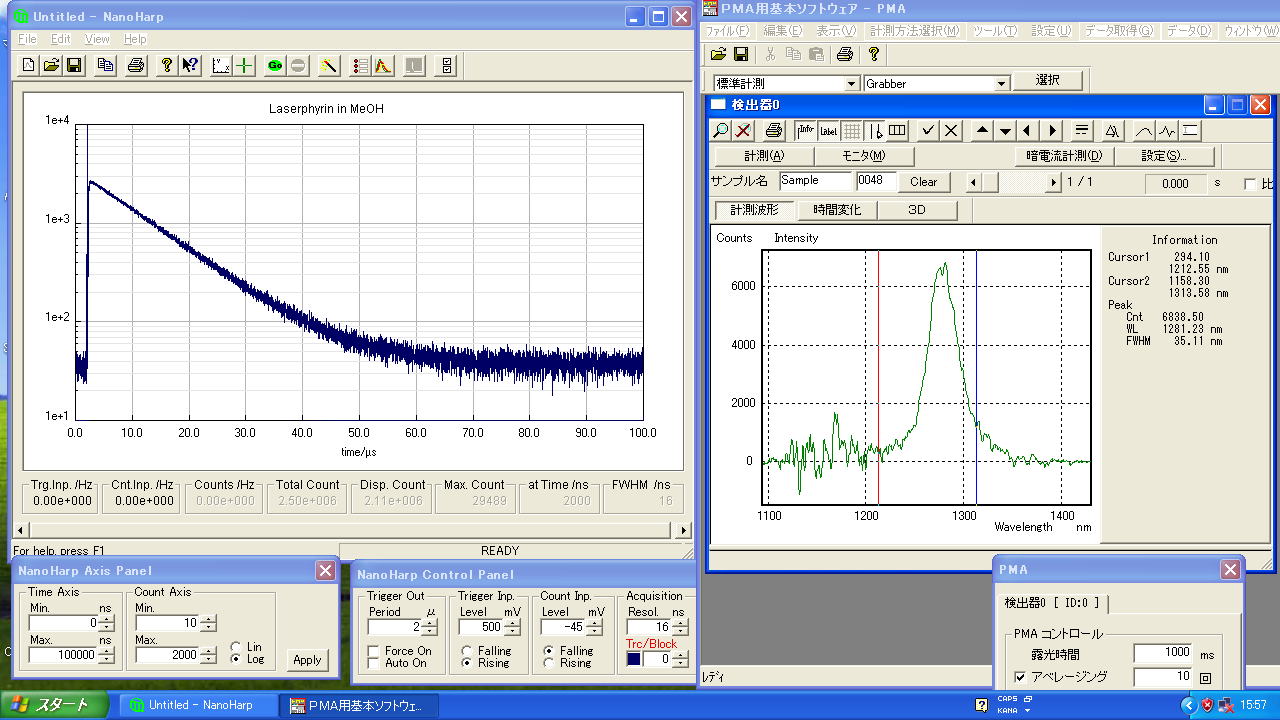Enable the Force On checkbox
The width and height of the screenshot is (1280, 720).
pyautogui.click(x=373, y=651)
